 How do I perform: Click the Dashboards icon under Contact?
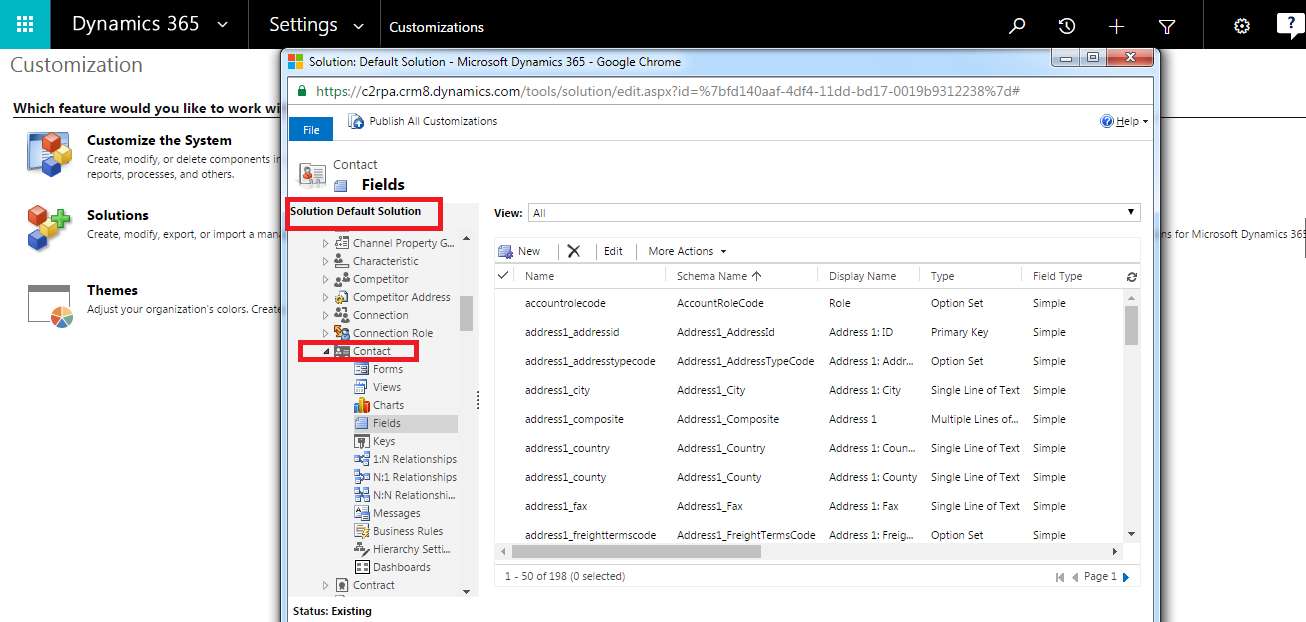(x=362, y=567)
